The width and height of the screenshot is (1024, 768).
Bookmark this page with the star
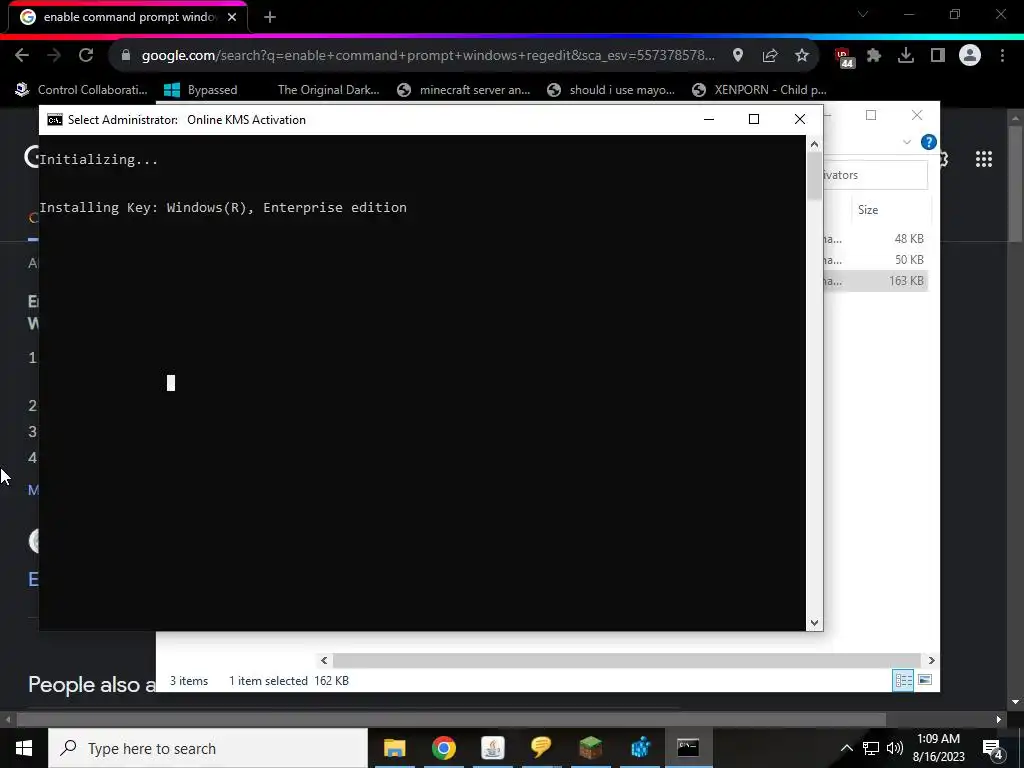(x=802, y=56)
